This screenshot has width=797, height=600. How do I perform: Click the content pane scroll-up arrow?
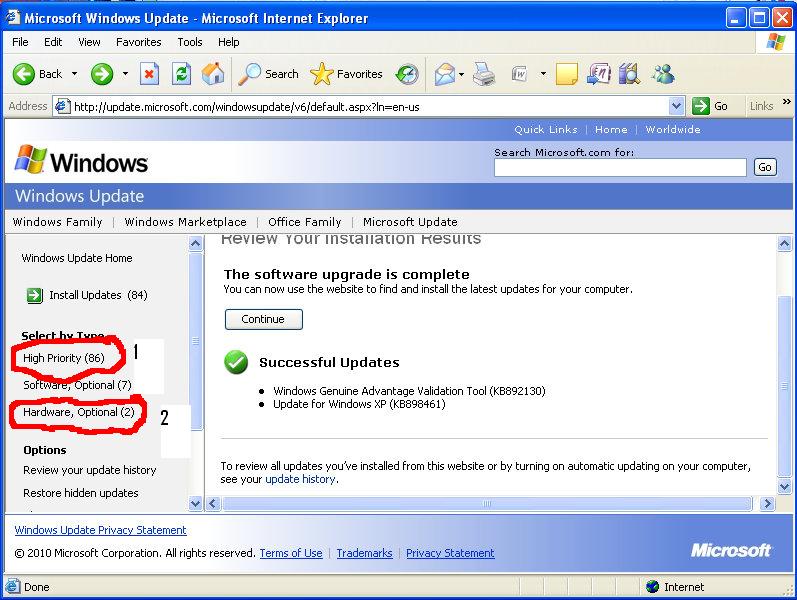click(784, 244)
